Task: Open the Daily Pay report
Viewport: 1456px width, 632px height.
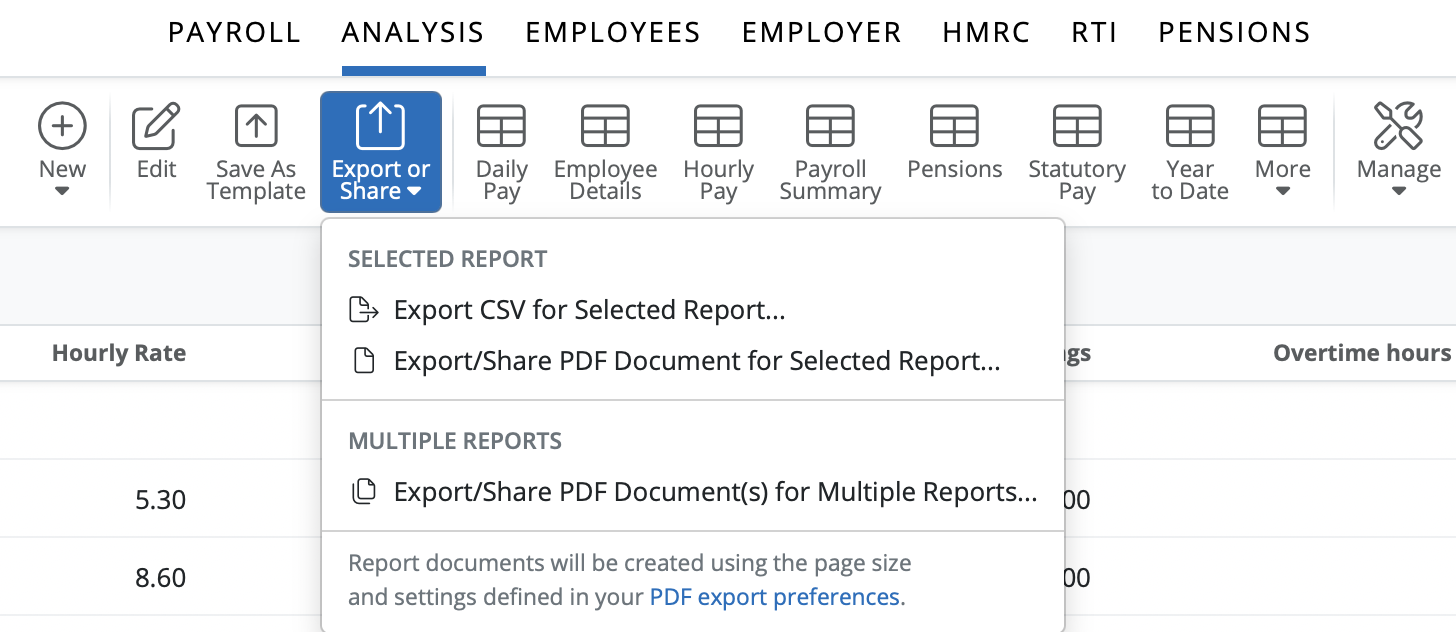Action: (x=501, y=127)
